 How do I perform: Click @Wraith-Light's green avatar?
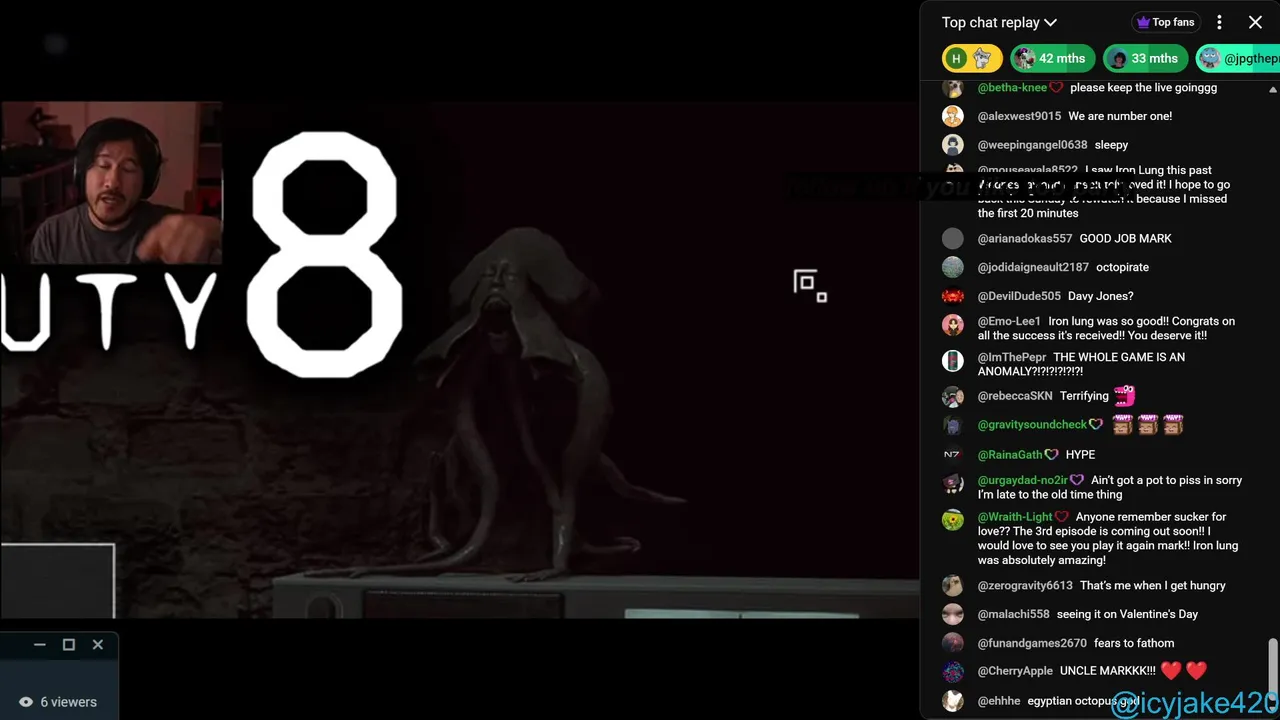click(953, 520)
